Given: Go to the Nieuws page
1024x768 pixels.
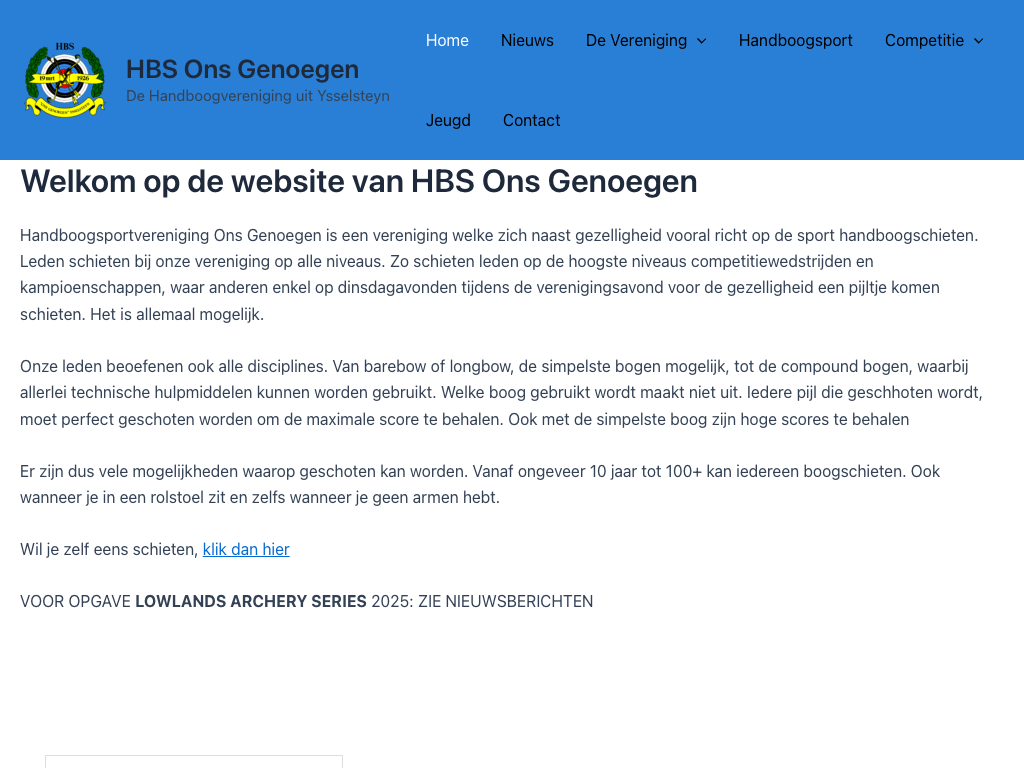Looking at the screenshot, I should [x=527, y=40].
